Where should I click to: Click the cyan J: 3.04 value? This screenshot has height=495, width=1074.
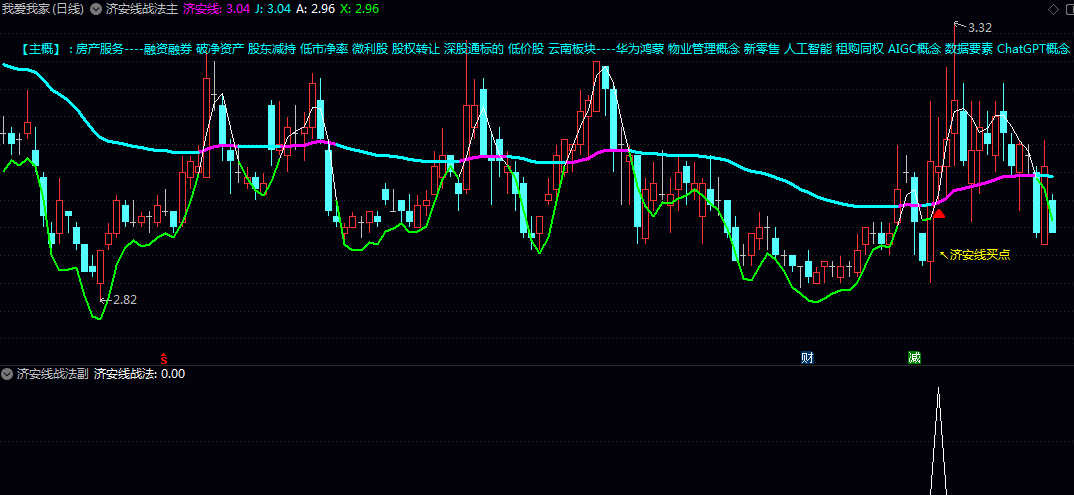[x=273, y=9]
